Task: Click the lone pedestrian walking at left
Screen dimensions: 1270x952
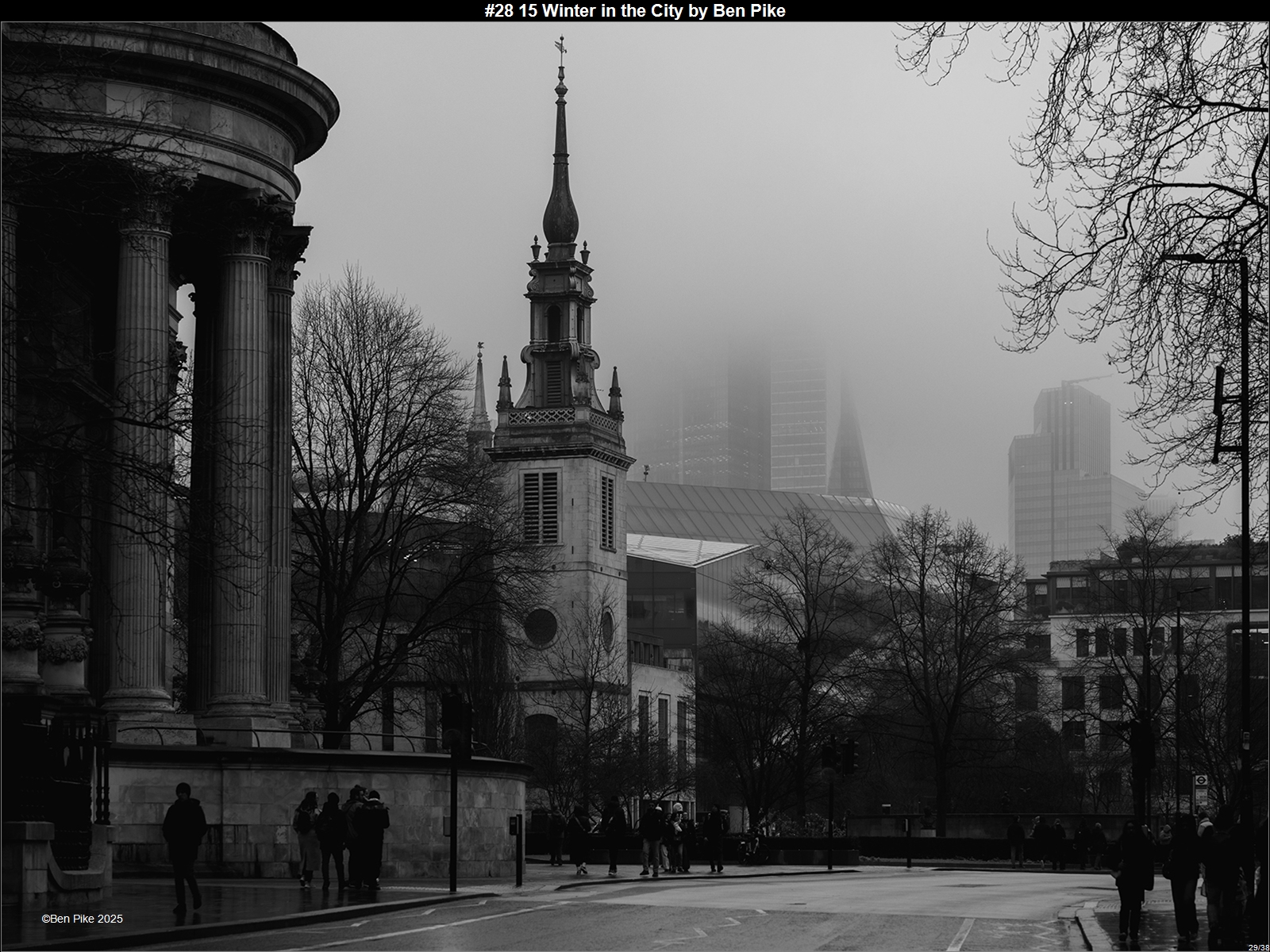Action: (184, 845)
